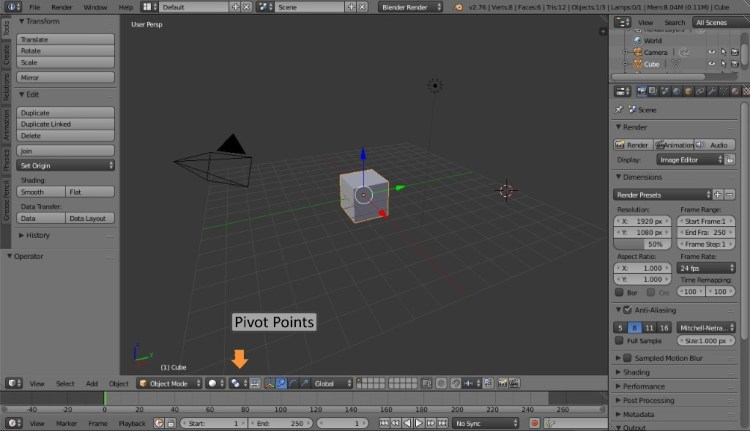Click the Data Layout button

(x=90, y=218)
